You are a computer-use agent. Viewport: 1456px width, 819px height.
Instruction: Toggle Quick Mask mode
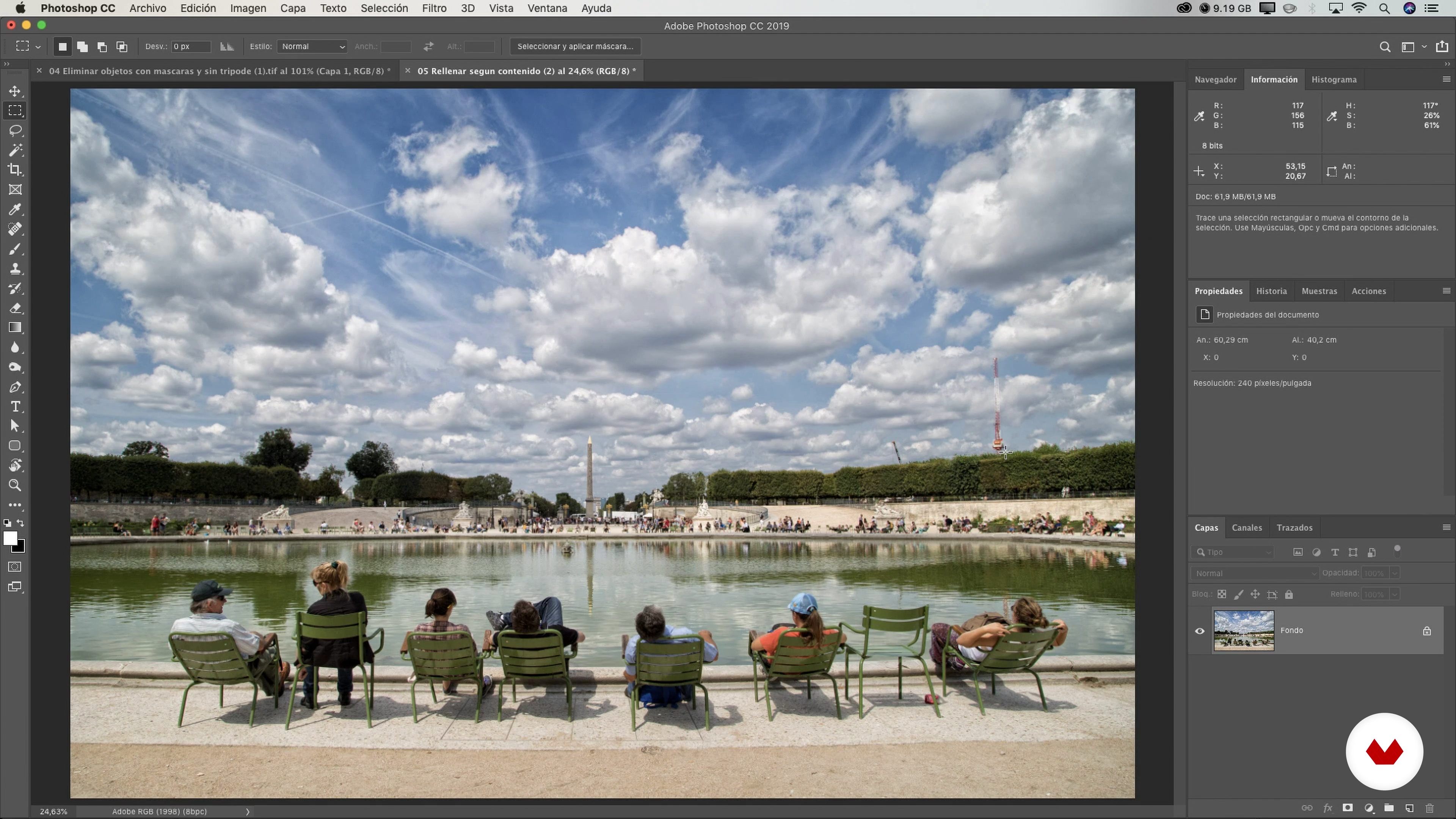point(15,567)
